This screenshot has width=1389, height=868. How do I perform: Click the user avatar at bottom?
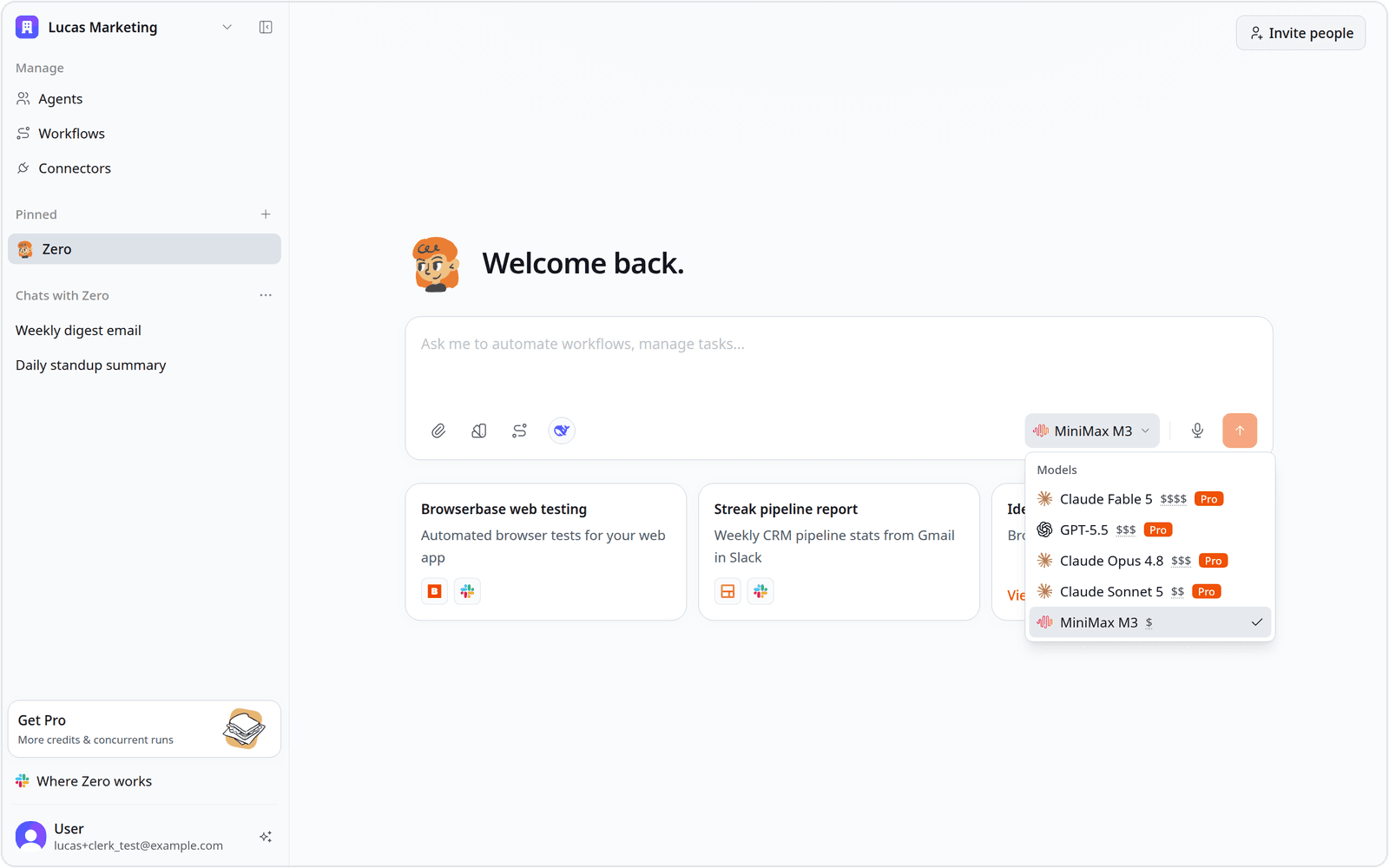pos(31,837)
